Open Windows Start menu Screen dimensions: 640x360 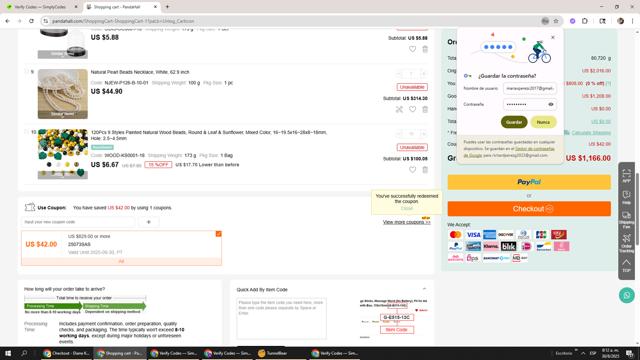(x=8, y=353)
